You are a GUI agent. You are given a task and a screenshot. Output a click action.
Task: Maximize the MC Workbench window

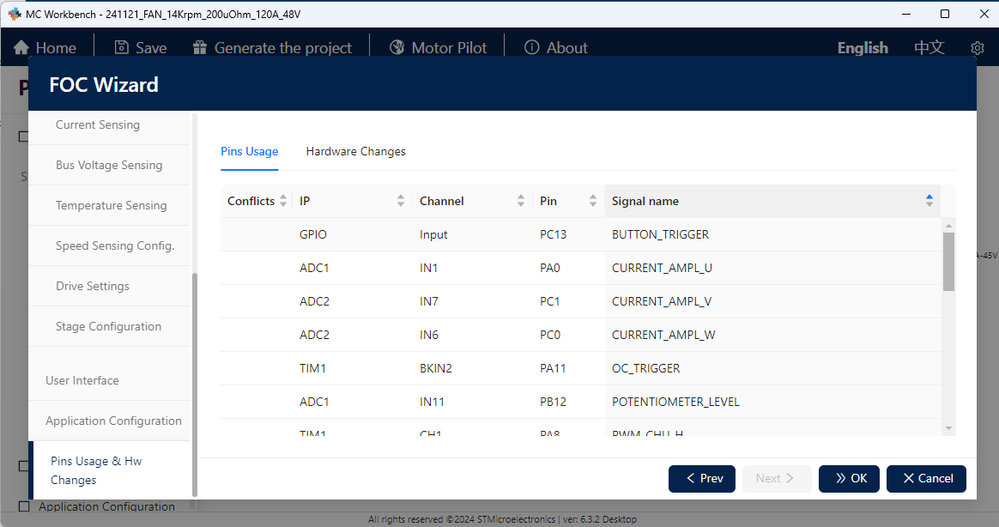pyautogui.click(x=945, y=13)
